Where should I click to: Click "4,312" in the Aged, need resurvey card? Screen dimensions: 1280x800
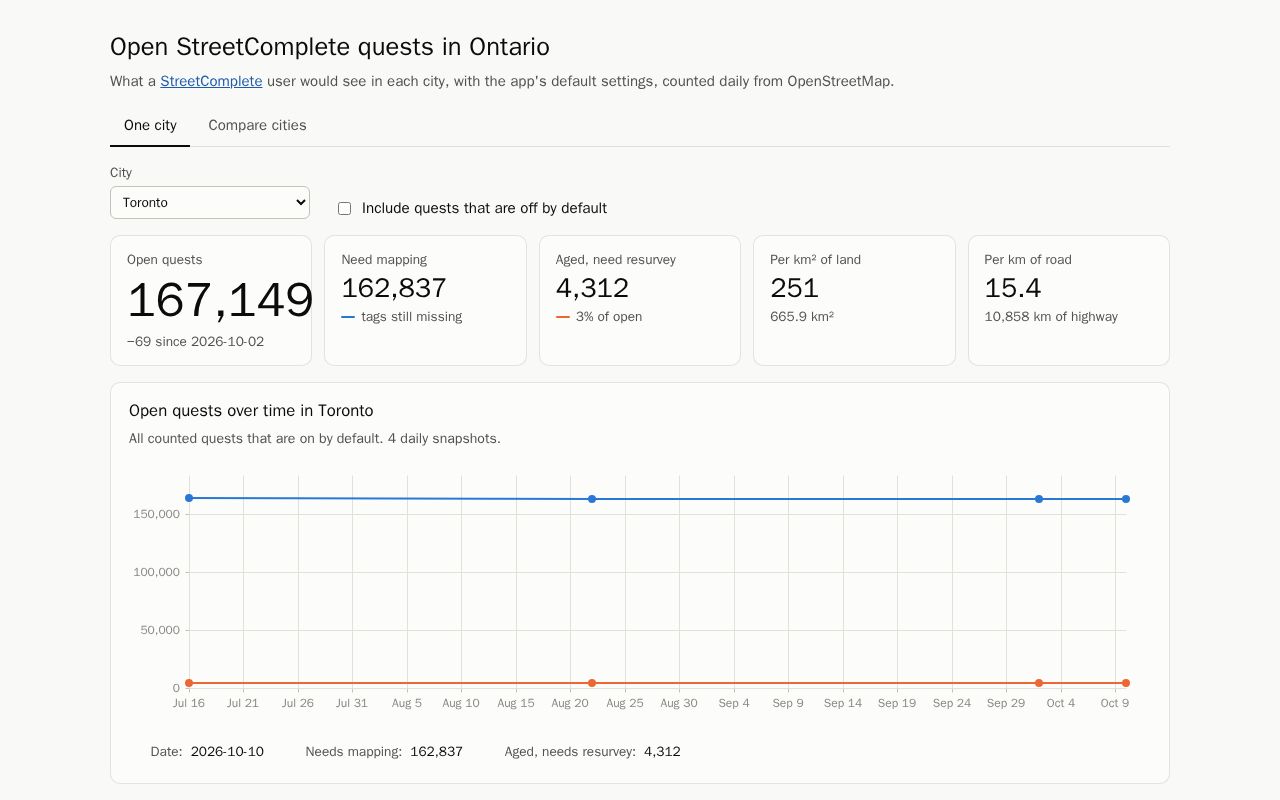pyautogui.click(x=592, y=288)
